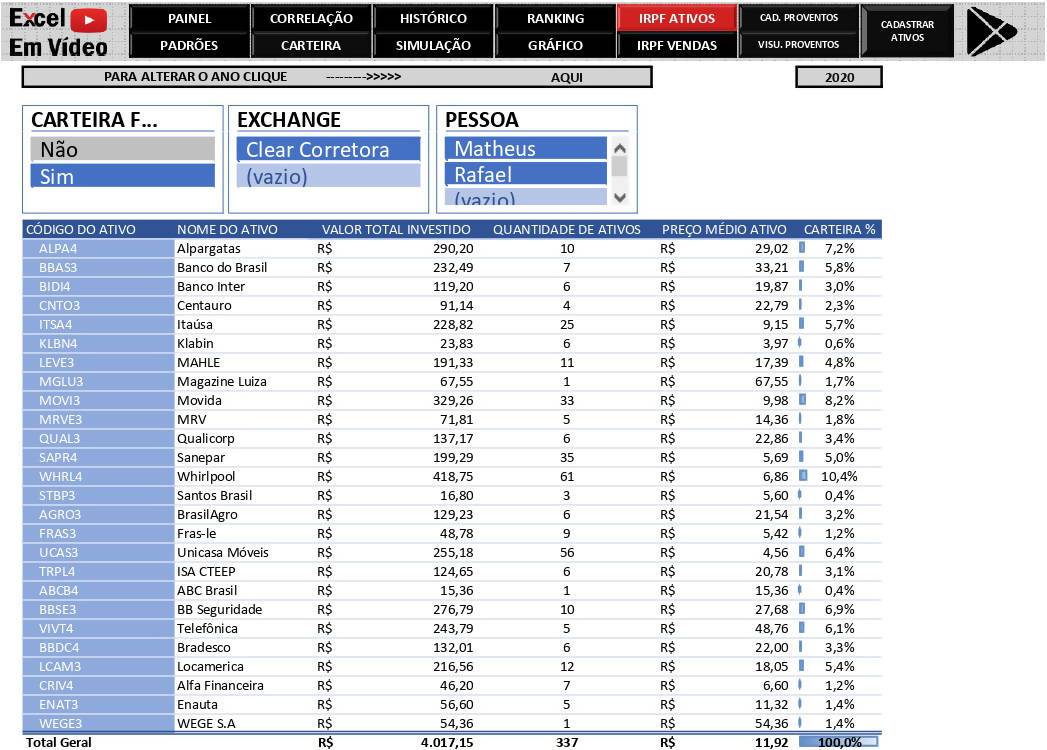Select the 2020 year field
The width and height of the screenshot is (1047, 750).
click(839, 77)
